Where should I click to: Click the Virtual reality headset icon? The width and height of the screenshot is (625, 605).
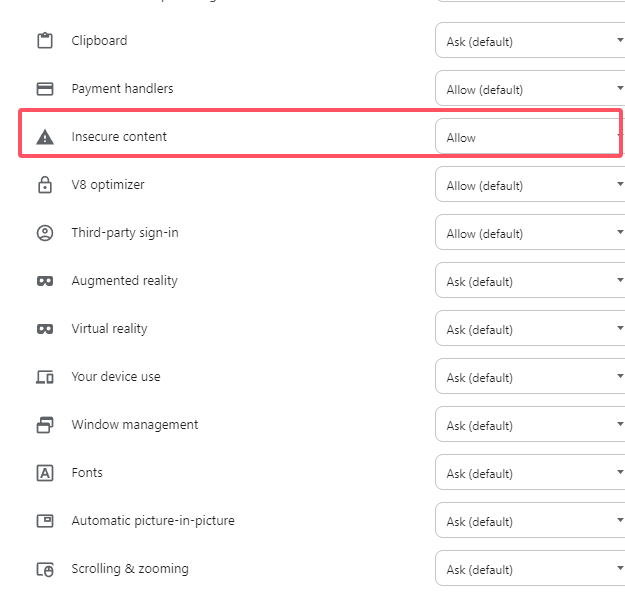(x=44, y=329)
